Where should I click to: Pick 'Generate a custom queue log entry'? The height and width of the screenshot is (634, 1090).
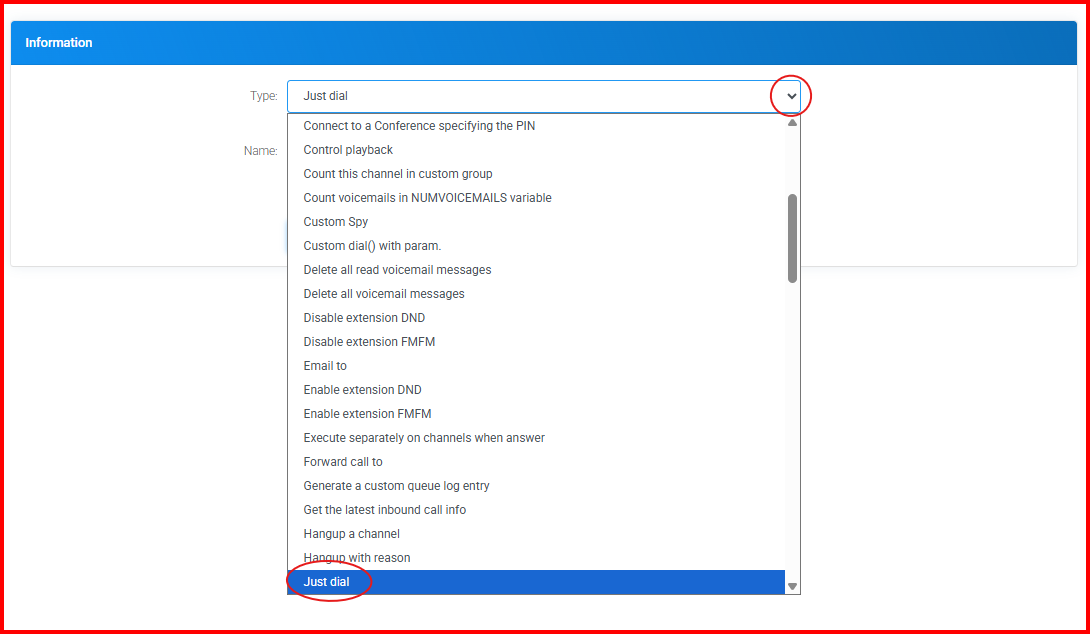[396, 486]
